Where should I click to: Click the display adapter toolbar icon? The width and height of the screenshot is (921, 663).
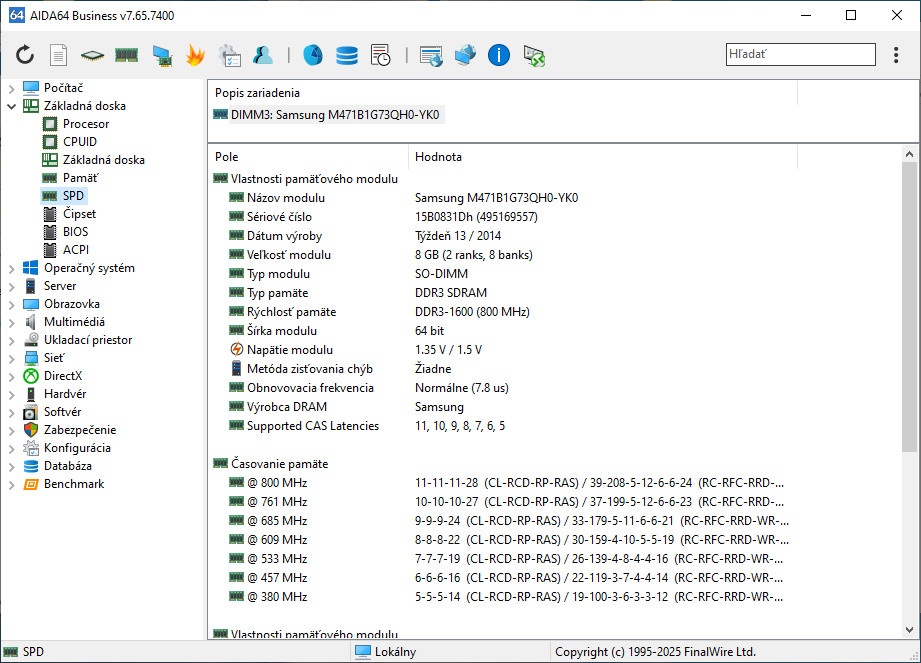[x=160, y=55]
